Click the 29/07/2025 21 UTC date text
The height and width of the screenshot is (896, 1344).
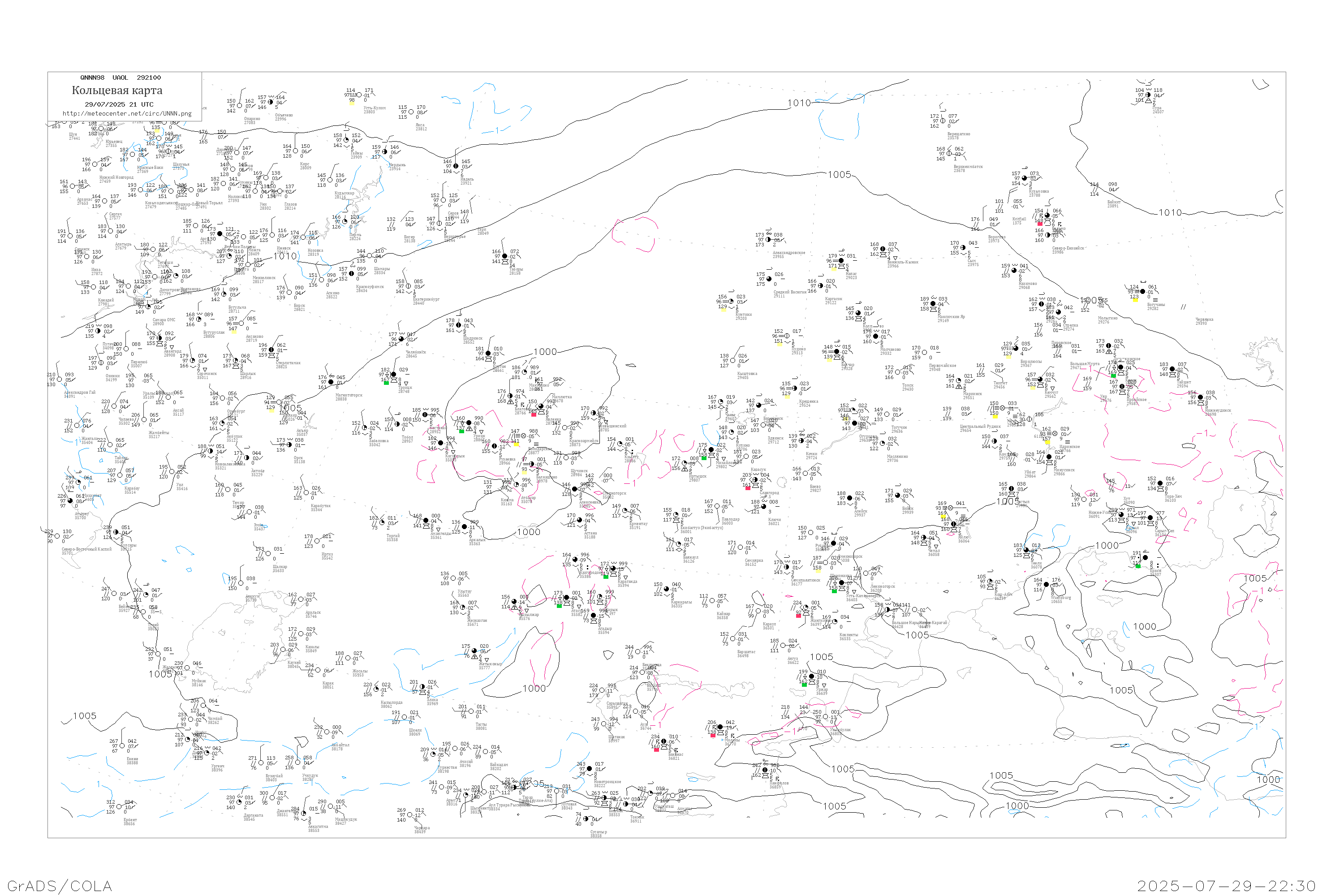(x=119, y=104)
